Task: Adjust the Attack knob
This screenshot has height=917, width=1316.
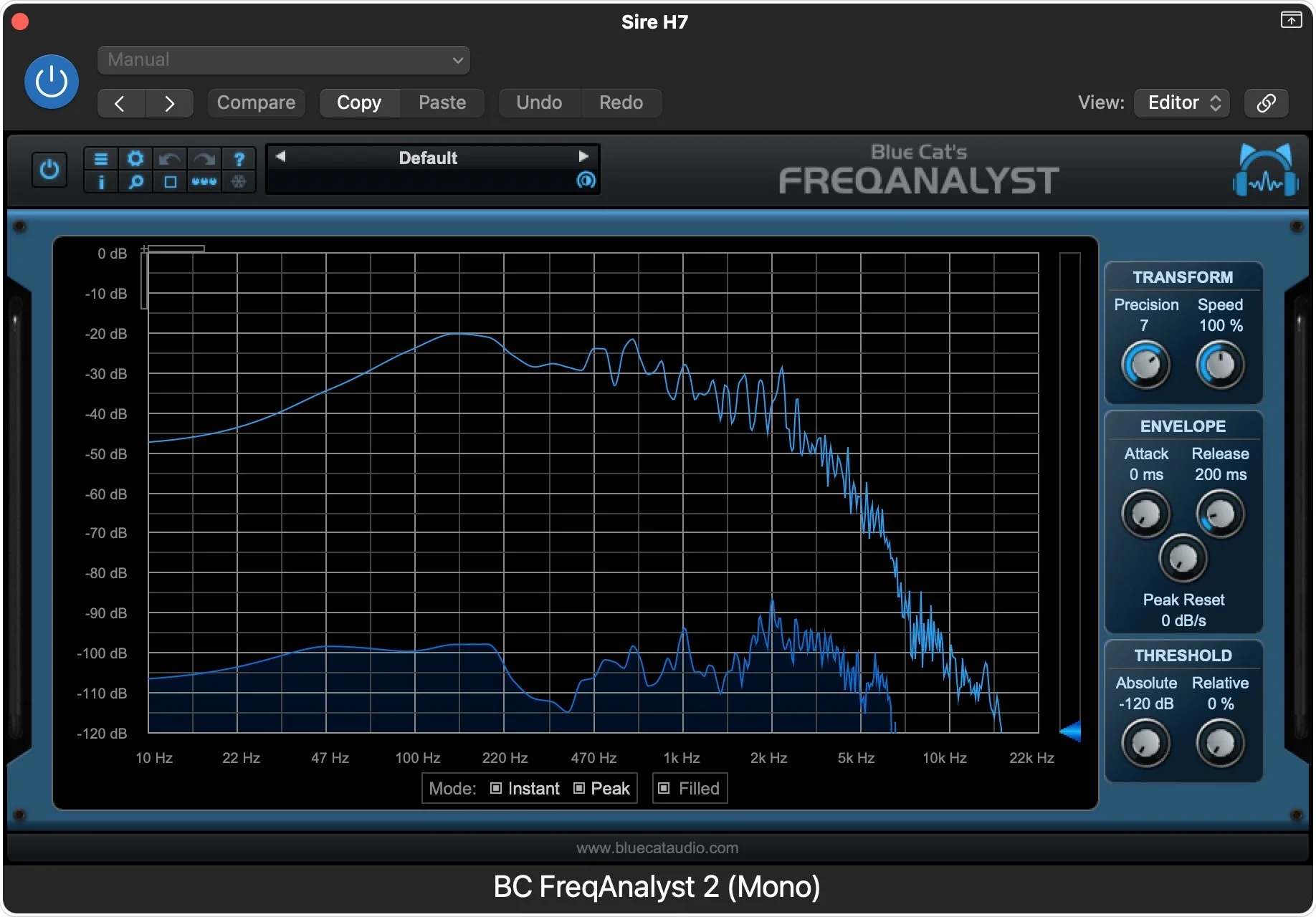Action: [x=1145, y=514]
